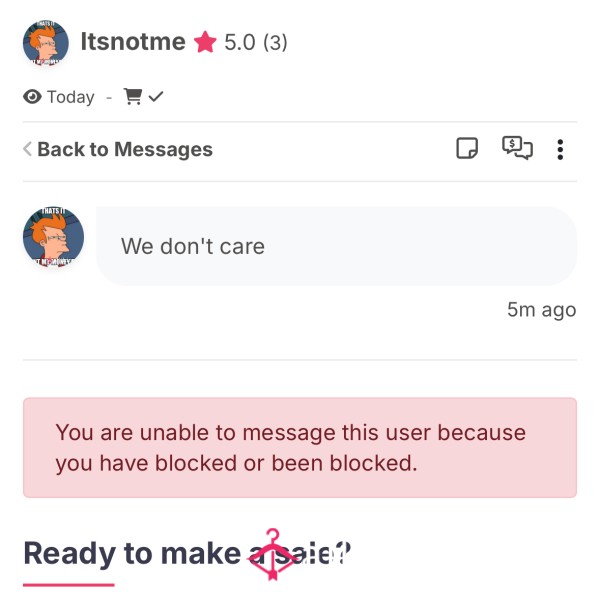Click the shopping cart icon
Viewport: 600px width, 609px height.
coord(132,96)
